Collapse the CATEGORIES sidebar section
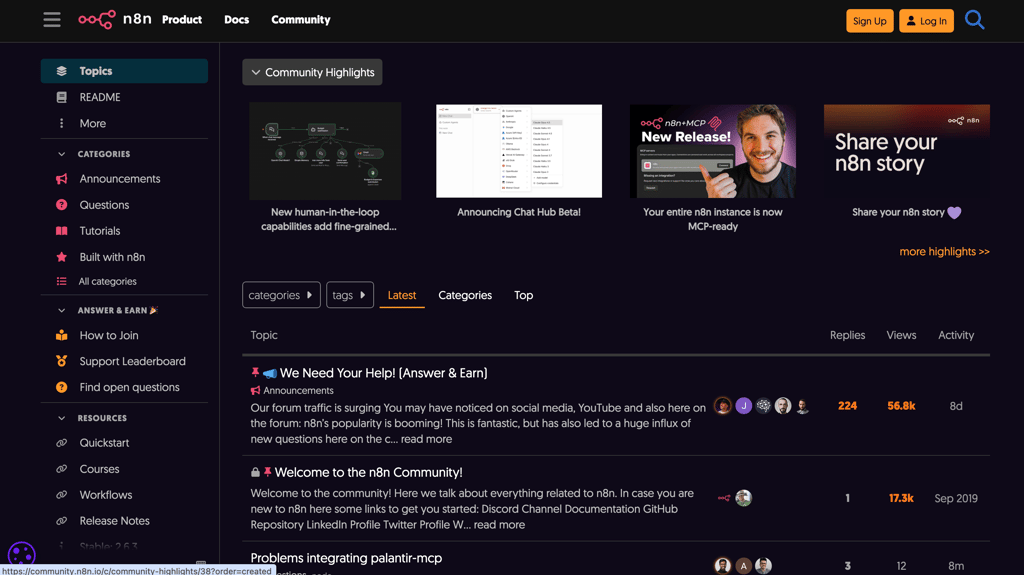Image resolution: width=1024 pixels, height=575 pixels. 61,154
